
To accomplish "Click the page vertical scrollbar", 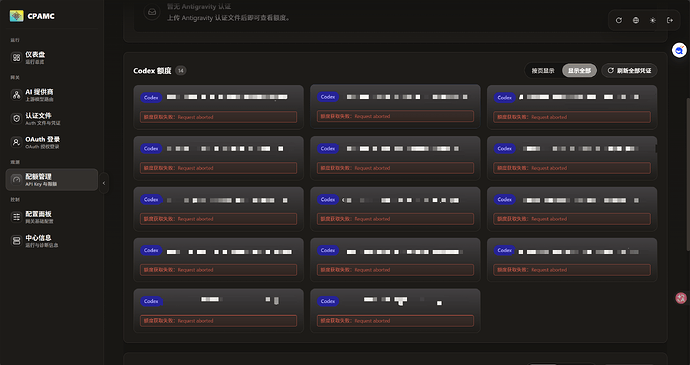I will [x=687, y=174].
